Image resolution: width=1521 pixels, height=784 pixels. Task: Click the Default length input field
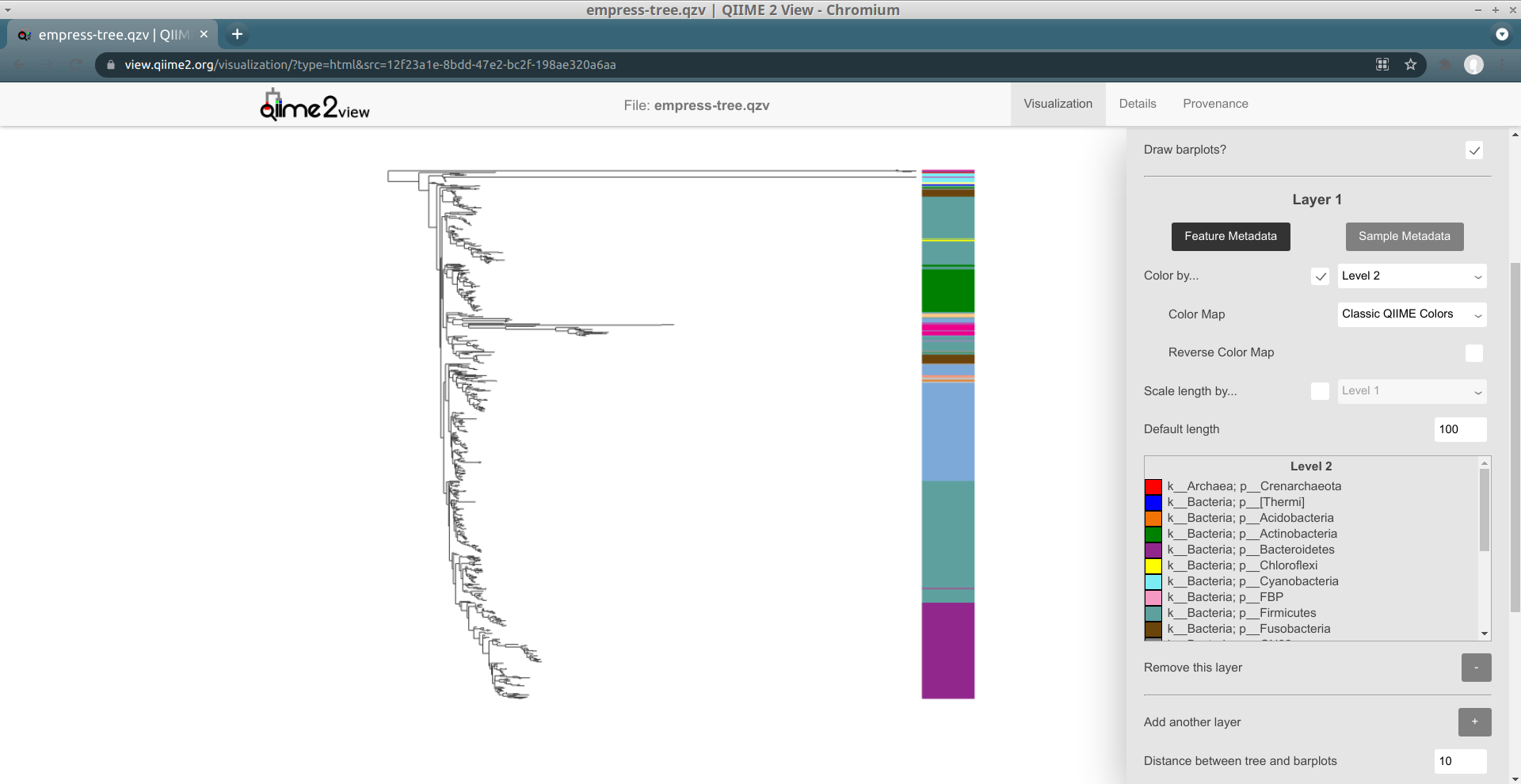tap(1459, 429)
